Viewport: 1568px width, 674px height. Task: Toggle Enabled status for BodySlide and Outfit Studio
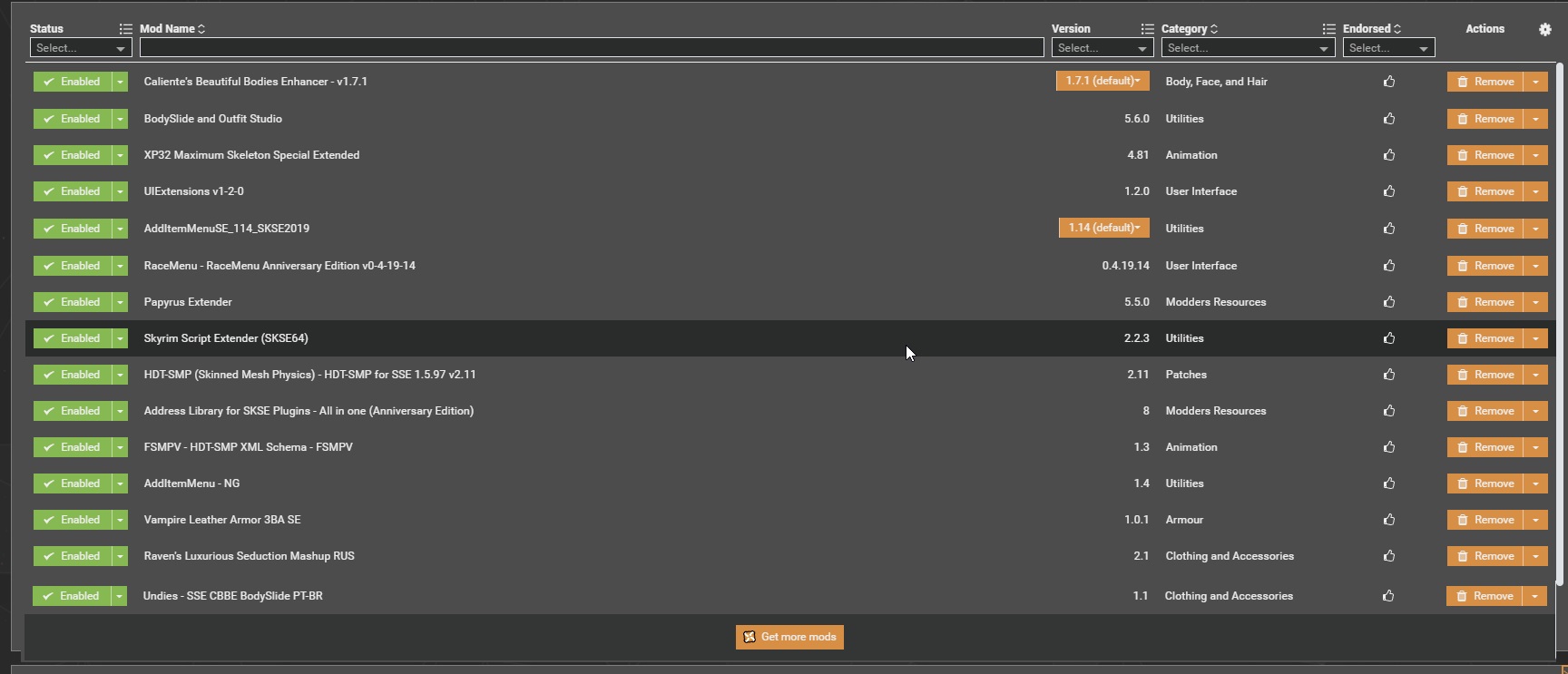[x=72, y=119]
